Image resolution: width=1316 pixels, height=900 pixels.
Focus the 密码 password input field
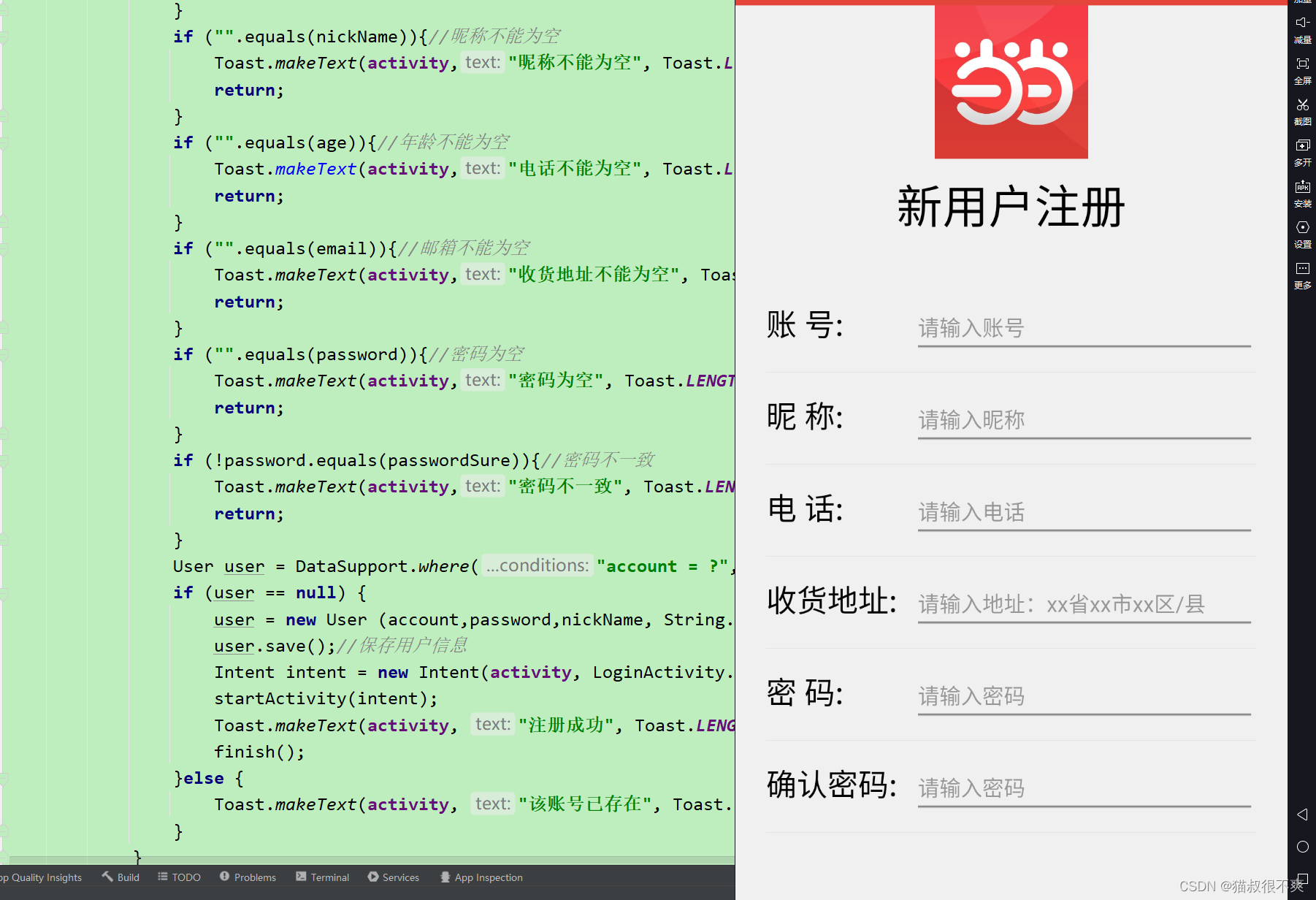1084,697
